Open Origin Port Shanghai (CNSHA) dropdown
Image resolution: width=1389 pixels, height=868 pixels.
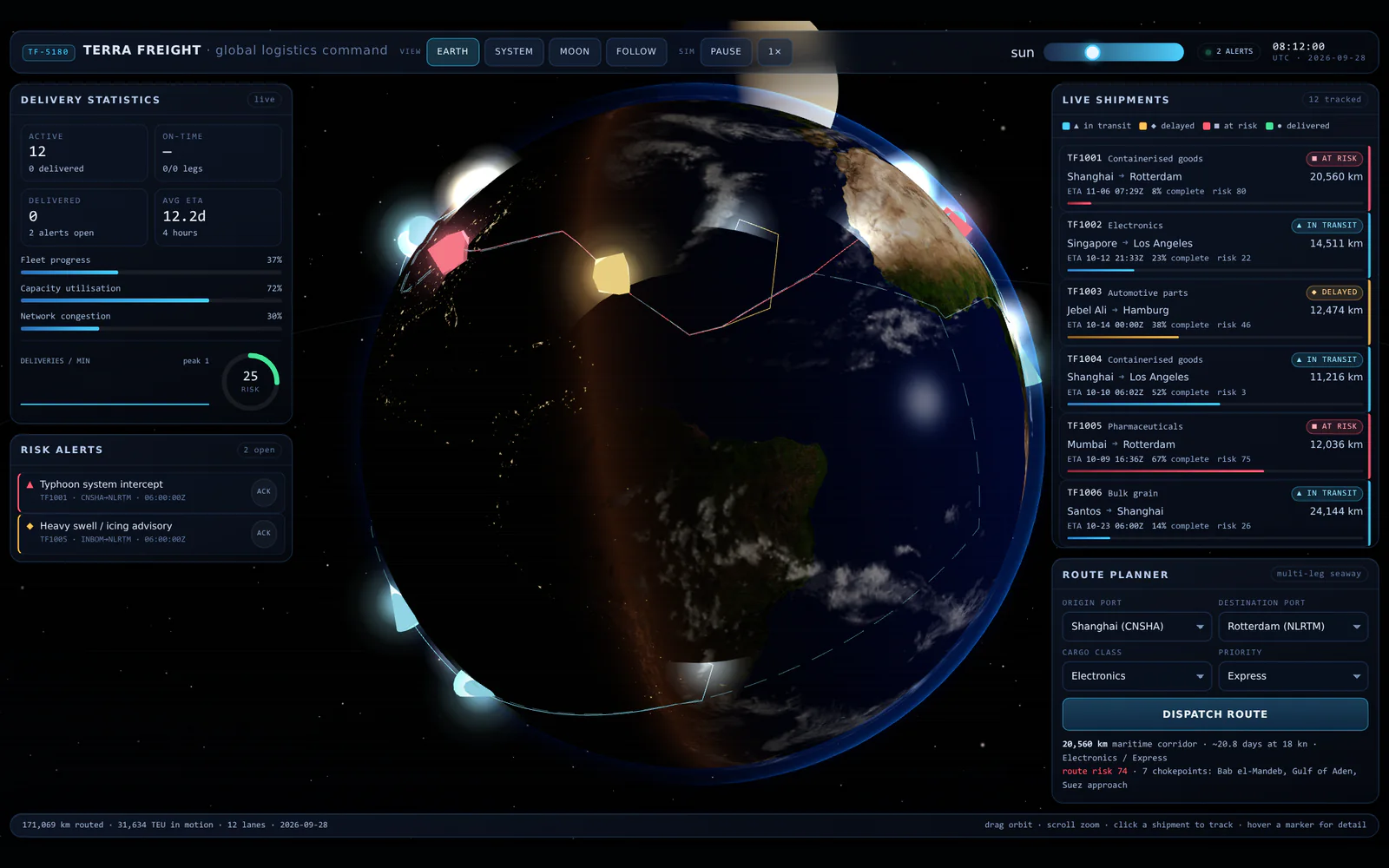click(1136, 627)
